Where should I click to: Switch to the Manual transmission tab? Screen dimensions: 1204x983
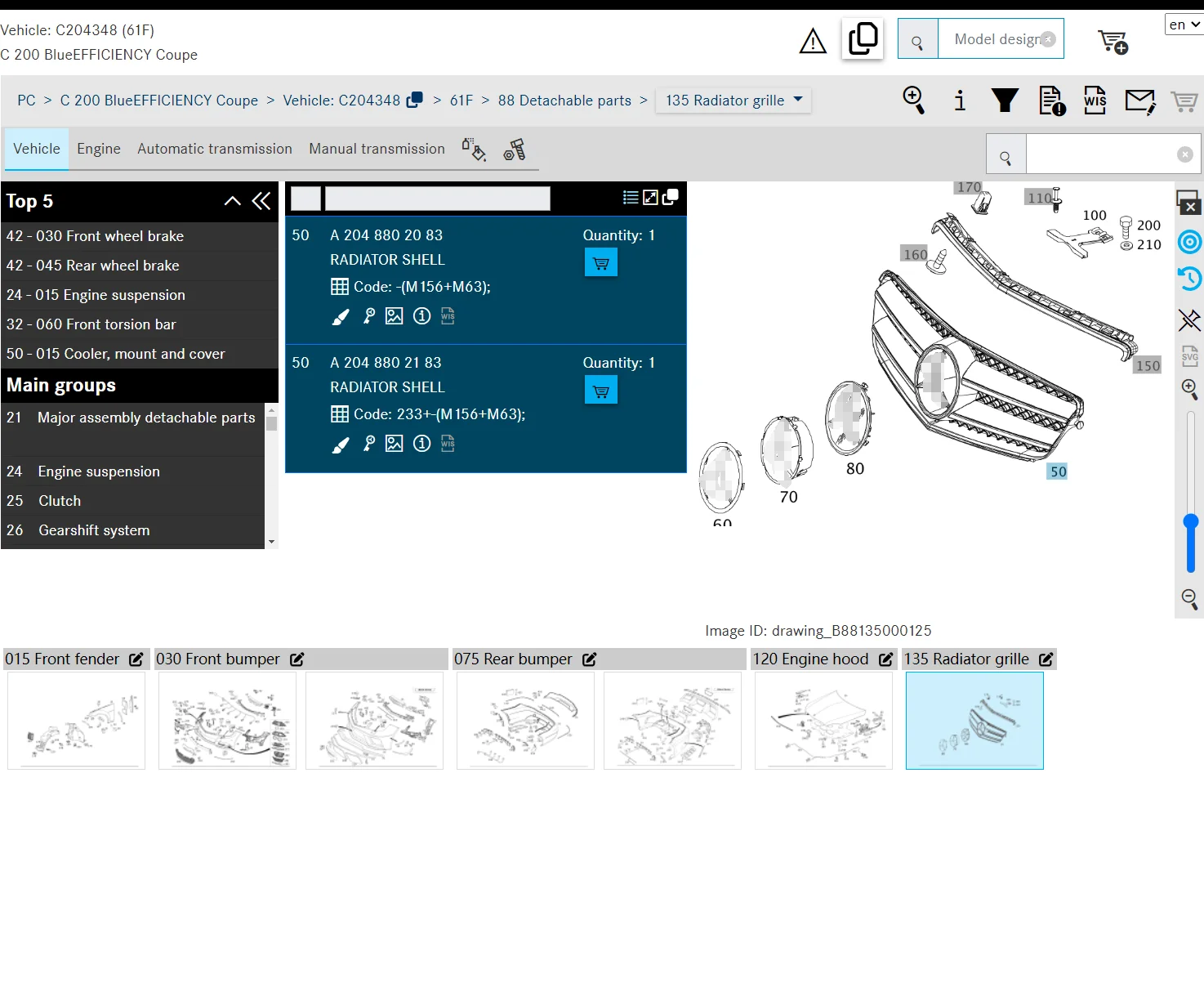tap(377, 149)
